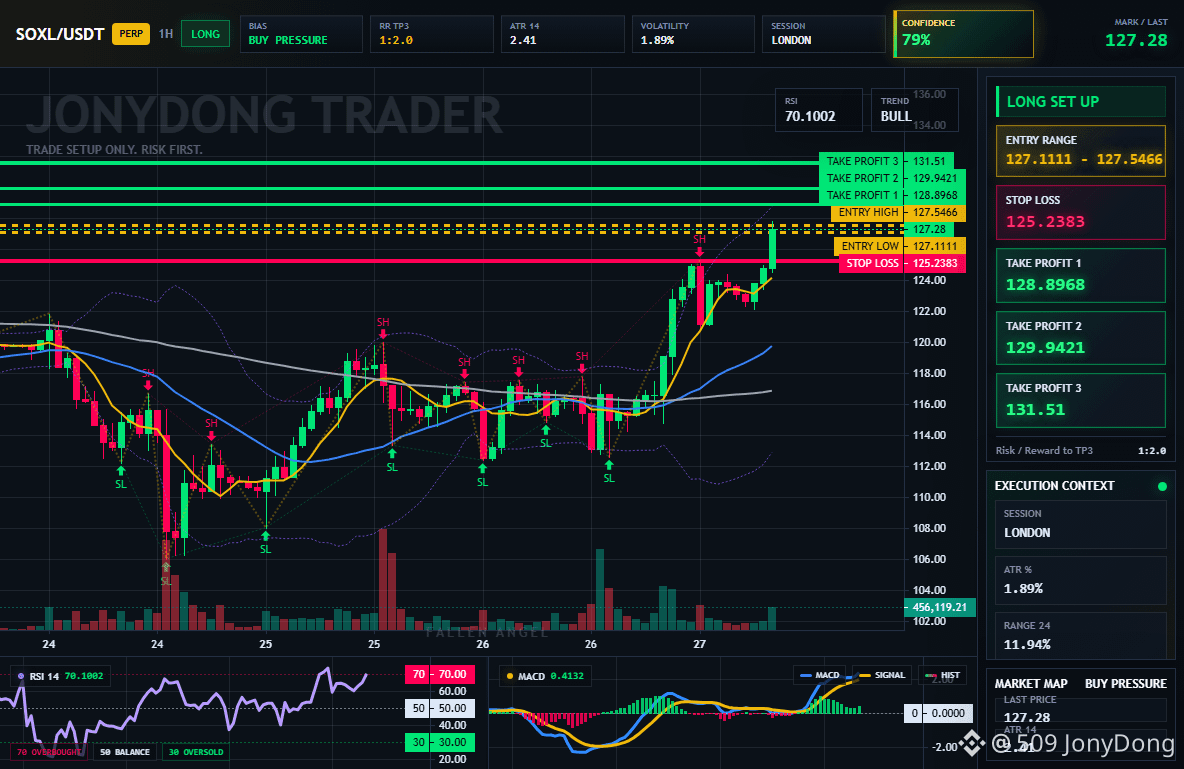Image resolution: width=1184 pixels, height=769 pixels.
Task: Open the 1H timeframe selector
Action: pyautogui.click(x=166, y=34)
